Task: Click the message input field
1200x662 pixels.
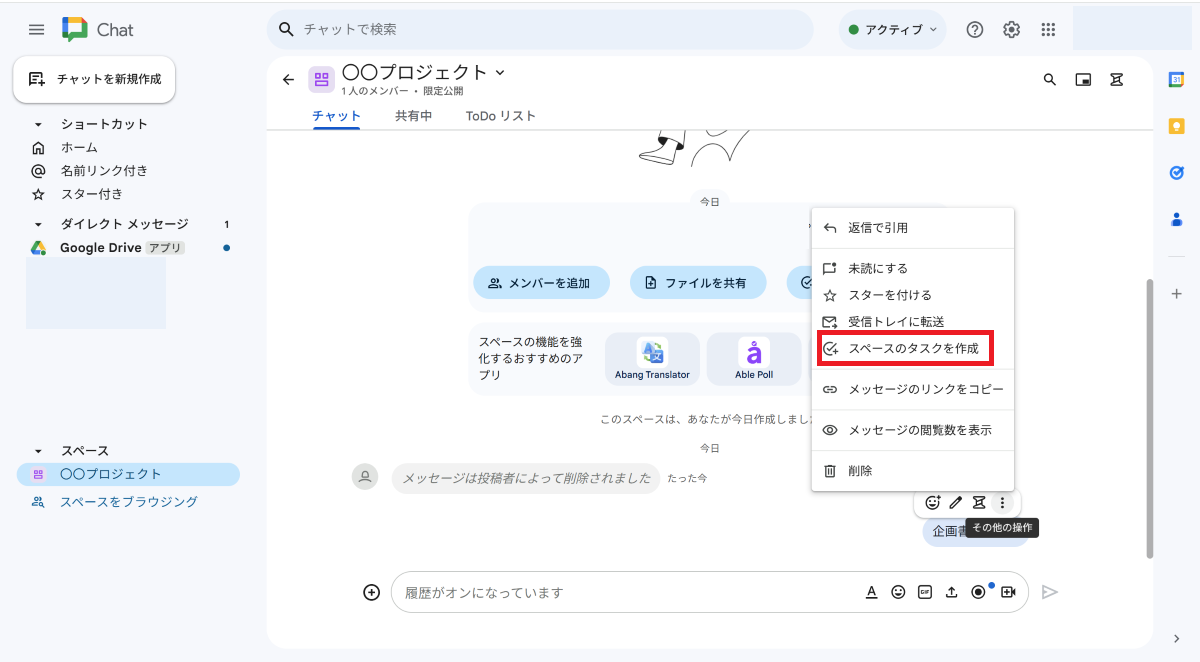Action: [x=620, y=592]
